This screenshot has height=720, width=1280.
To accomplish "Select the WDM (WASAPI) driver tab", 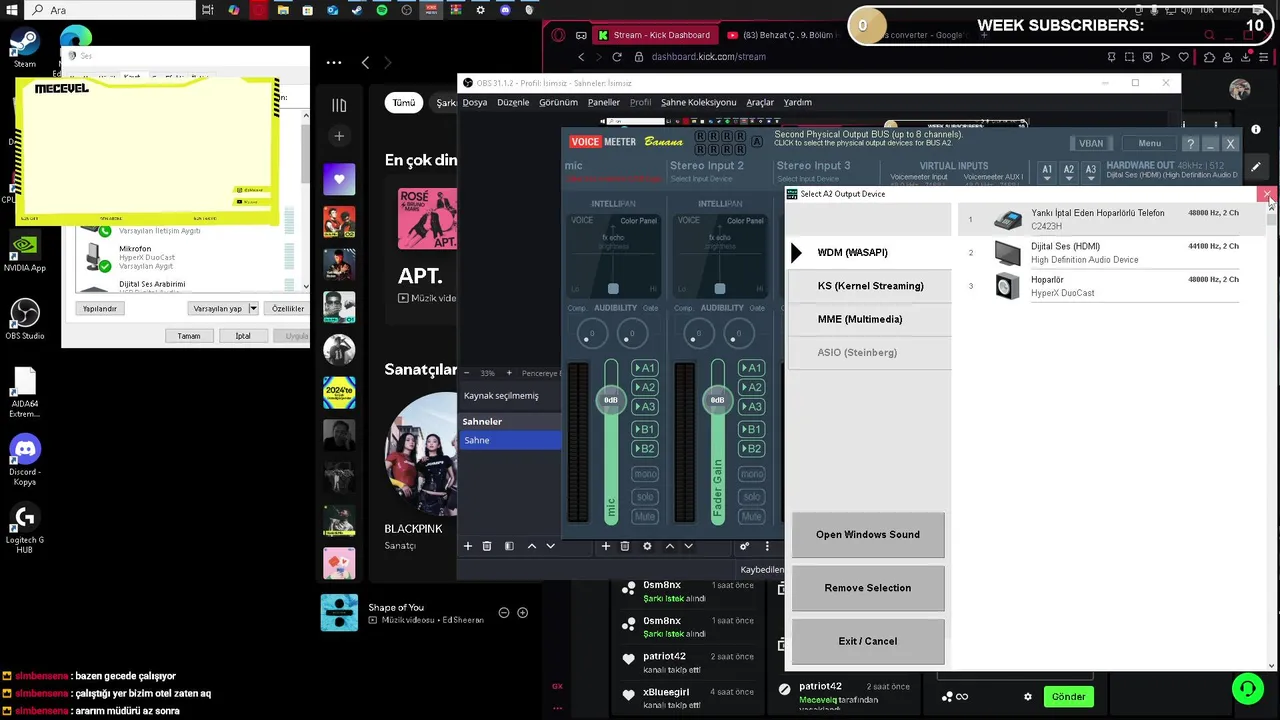I will click(869, 252).
